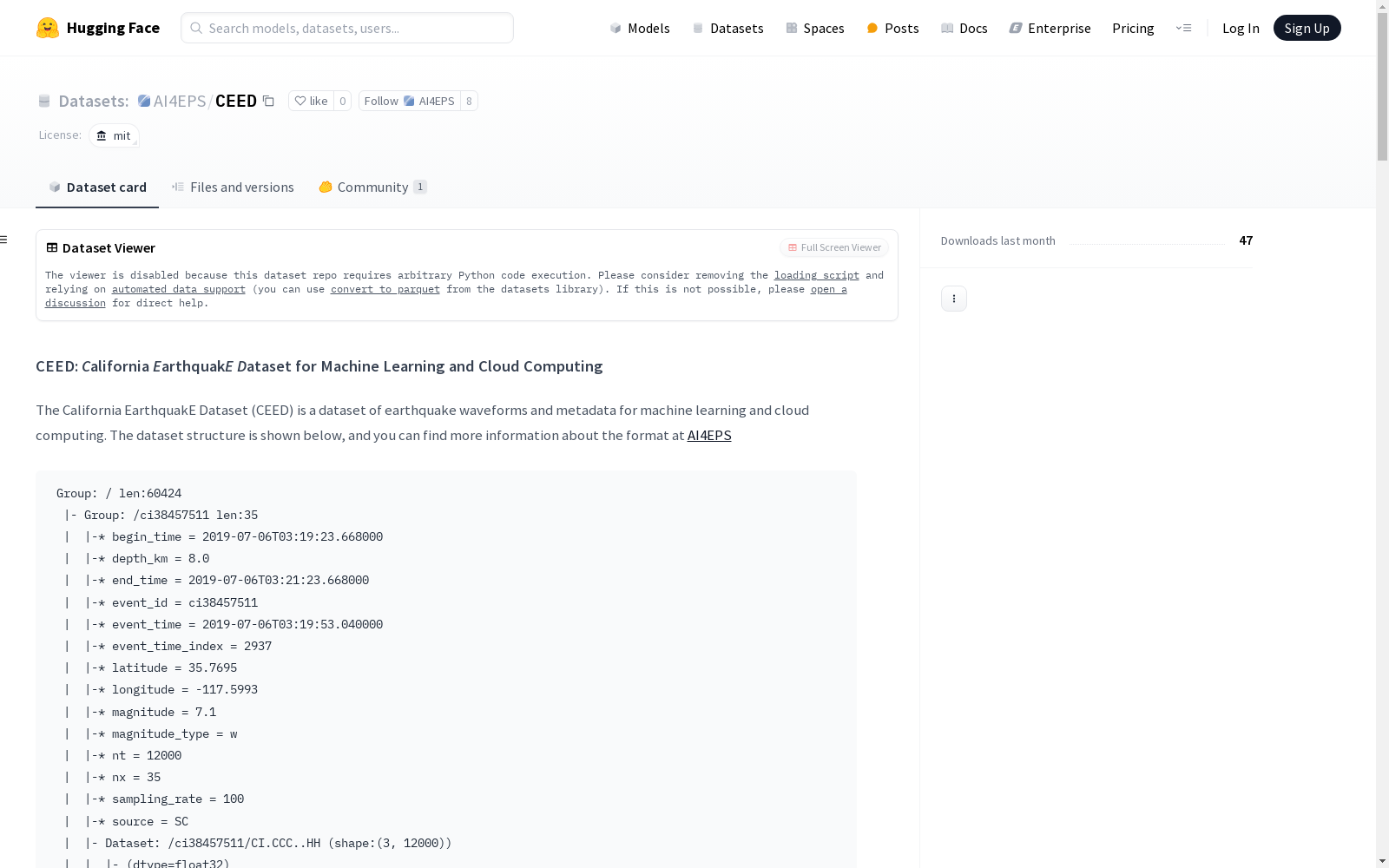
Task: Click the 'event_id = ci38457511' line
Action: pos(185,602)
